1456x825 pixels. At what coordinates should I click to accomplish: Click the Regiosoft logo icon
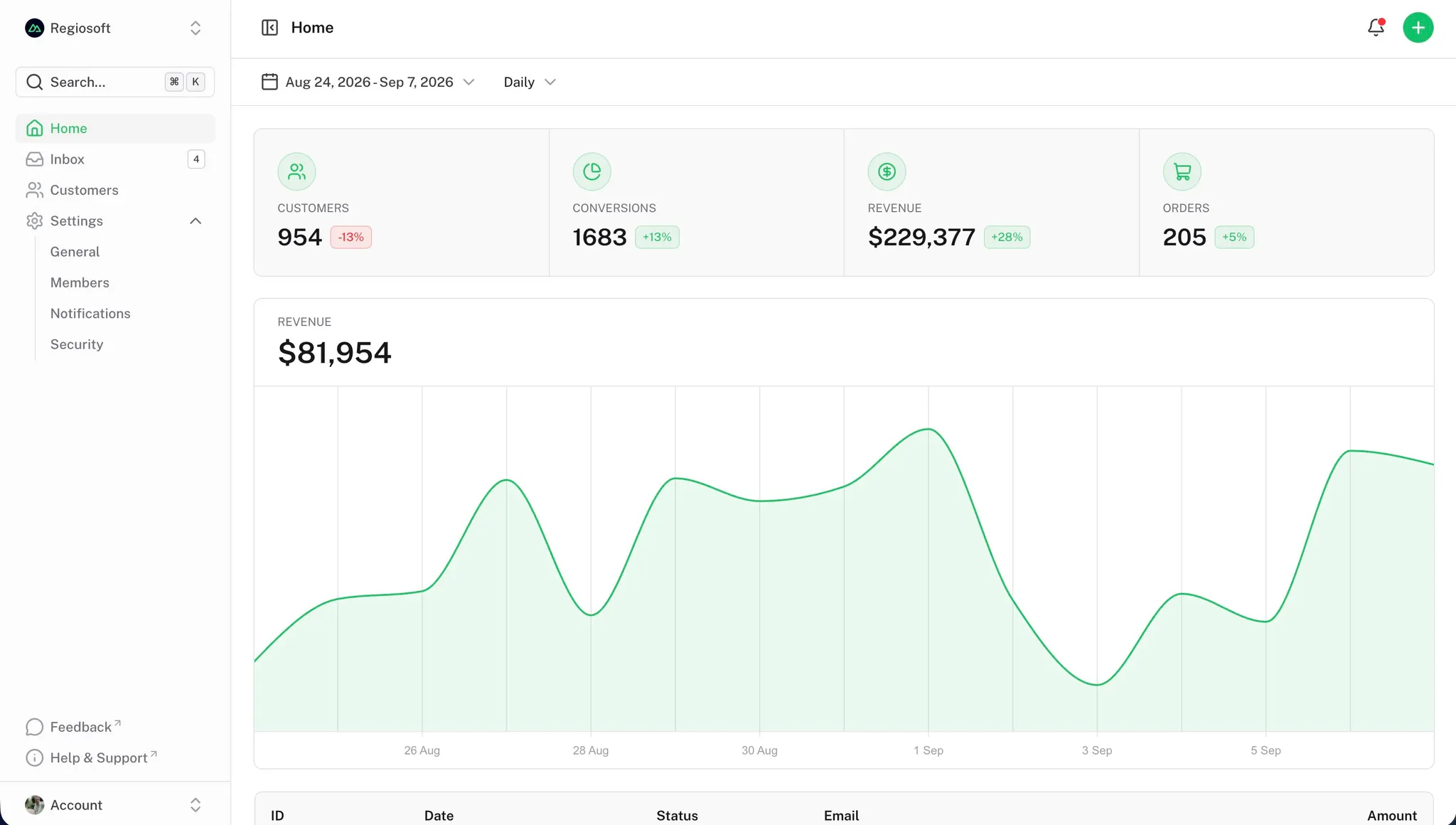(x=34, y=28)
